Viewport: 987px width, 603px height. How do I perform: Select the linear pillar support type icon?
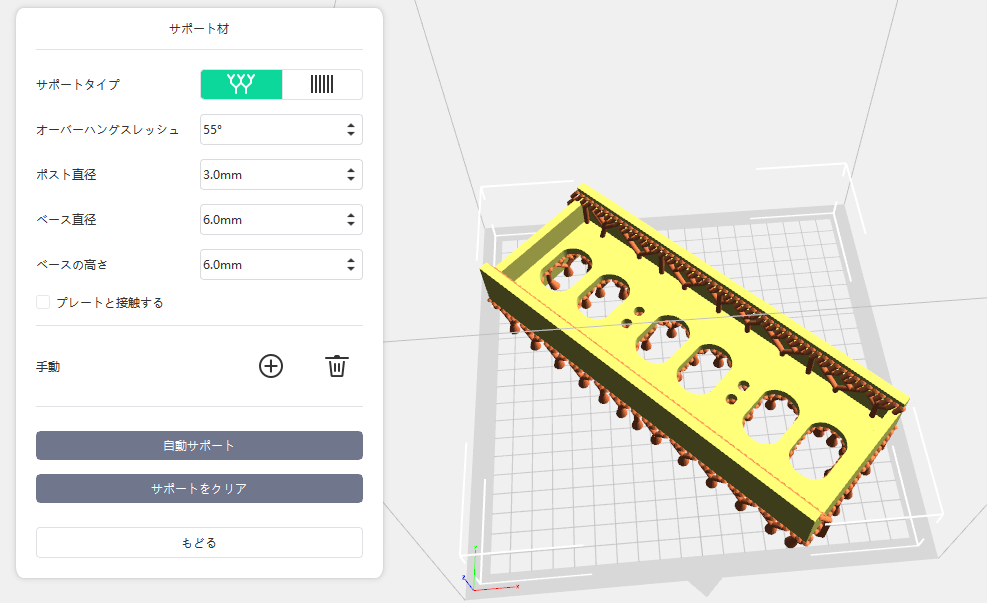pos(322,84)
